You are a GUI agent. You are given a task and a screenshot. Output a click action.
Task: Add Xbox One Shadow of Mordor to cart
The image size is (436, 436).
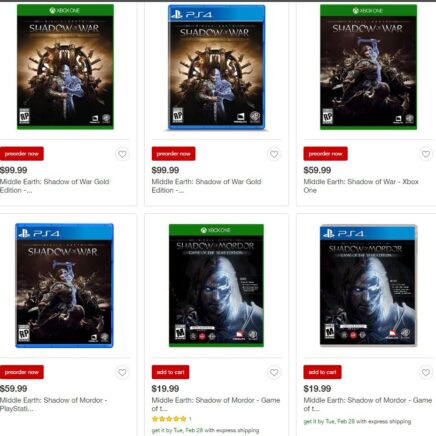pyautogui.click(x=170, y=372)
